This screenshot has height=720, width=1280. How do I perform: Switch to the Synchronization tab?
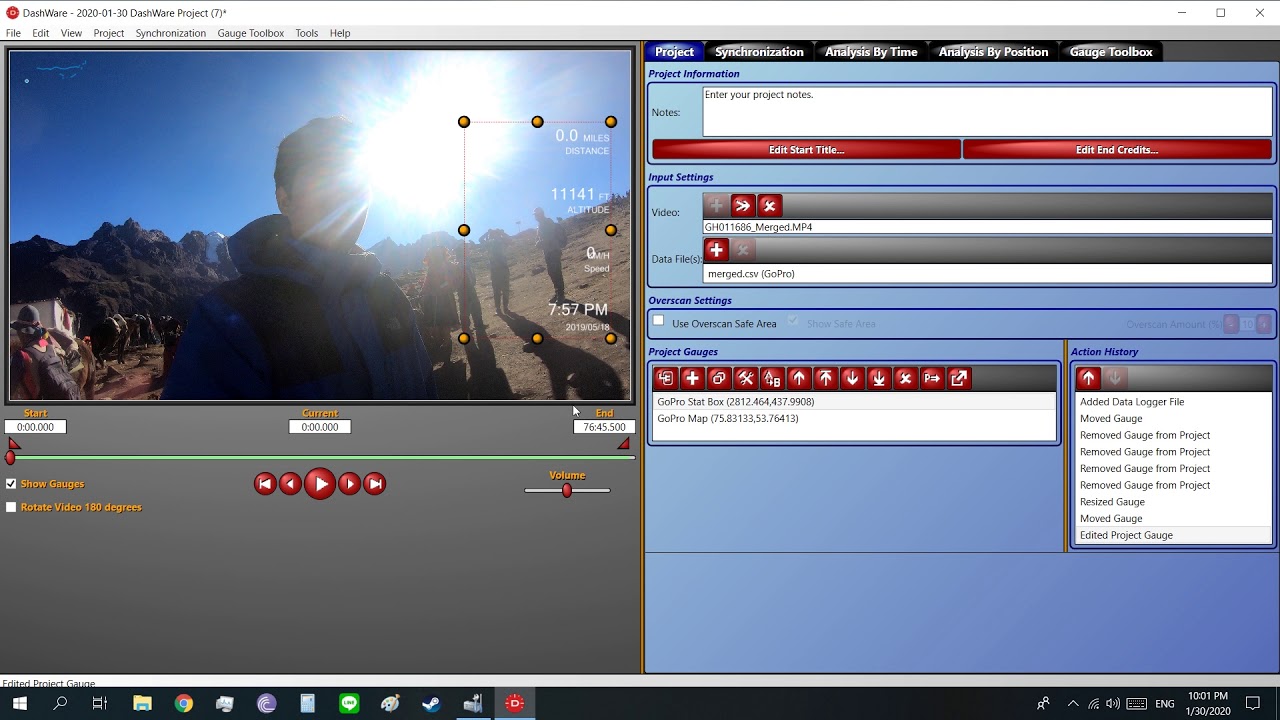(x=759, y=52)
